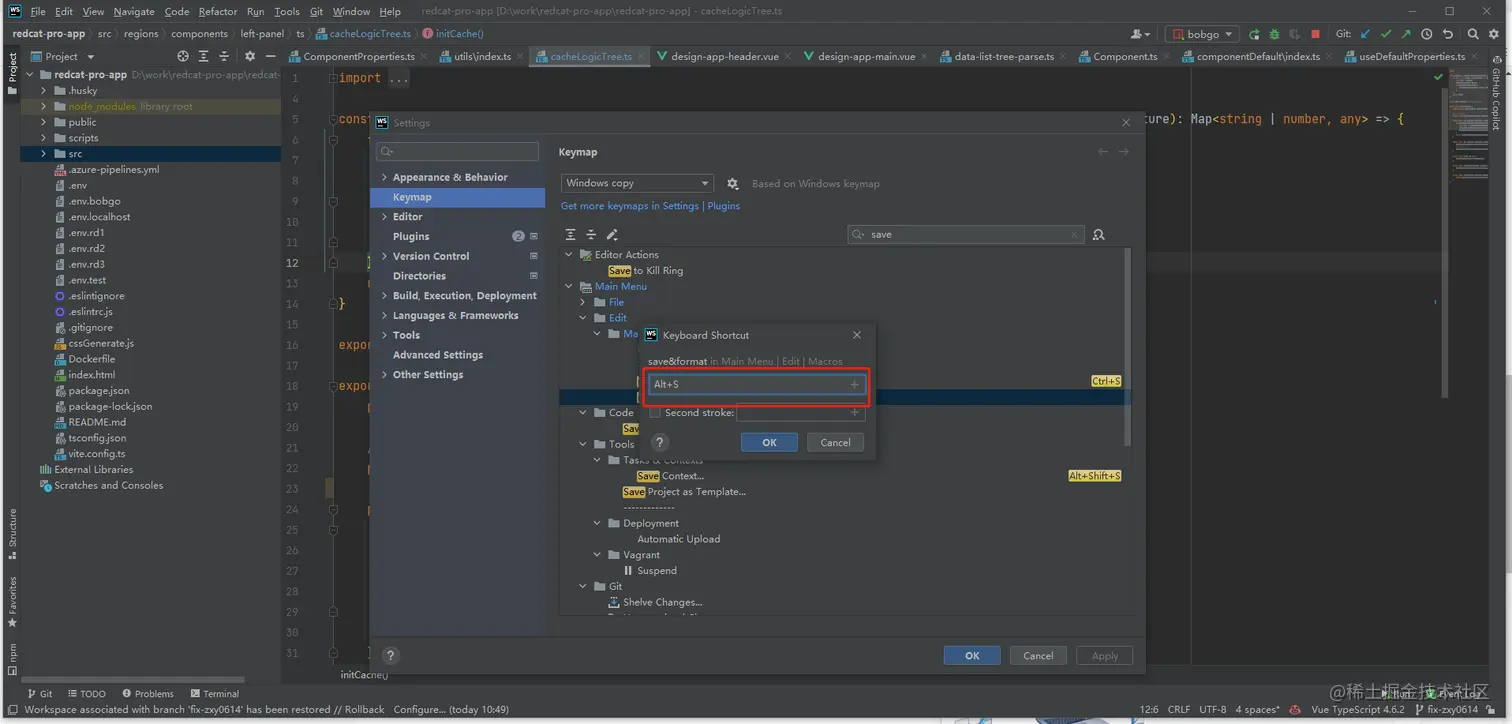Open Terminal tool window tab

tap(214, 693)
